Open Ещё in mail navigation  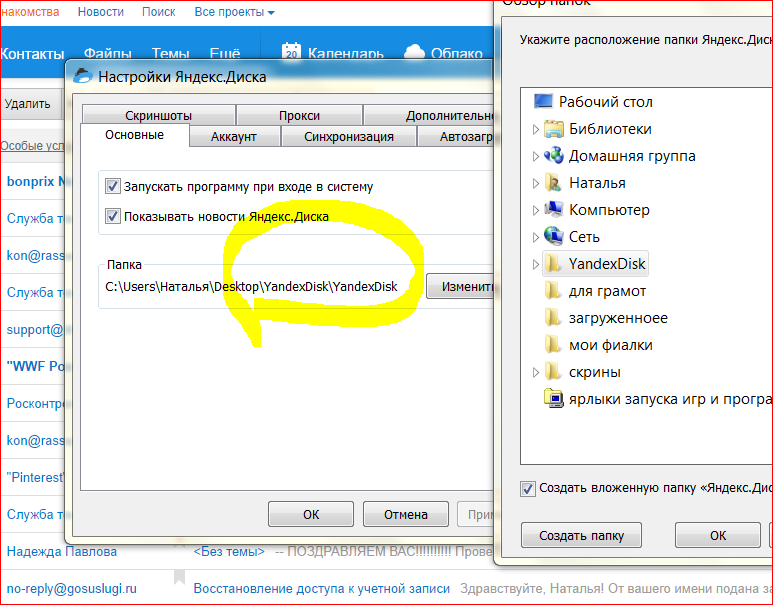point(225,53)
